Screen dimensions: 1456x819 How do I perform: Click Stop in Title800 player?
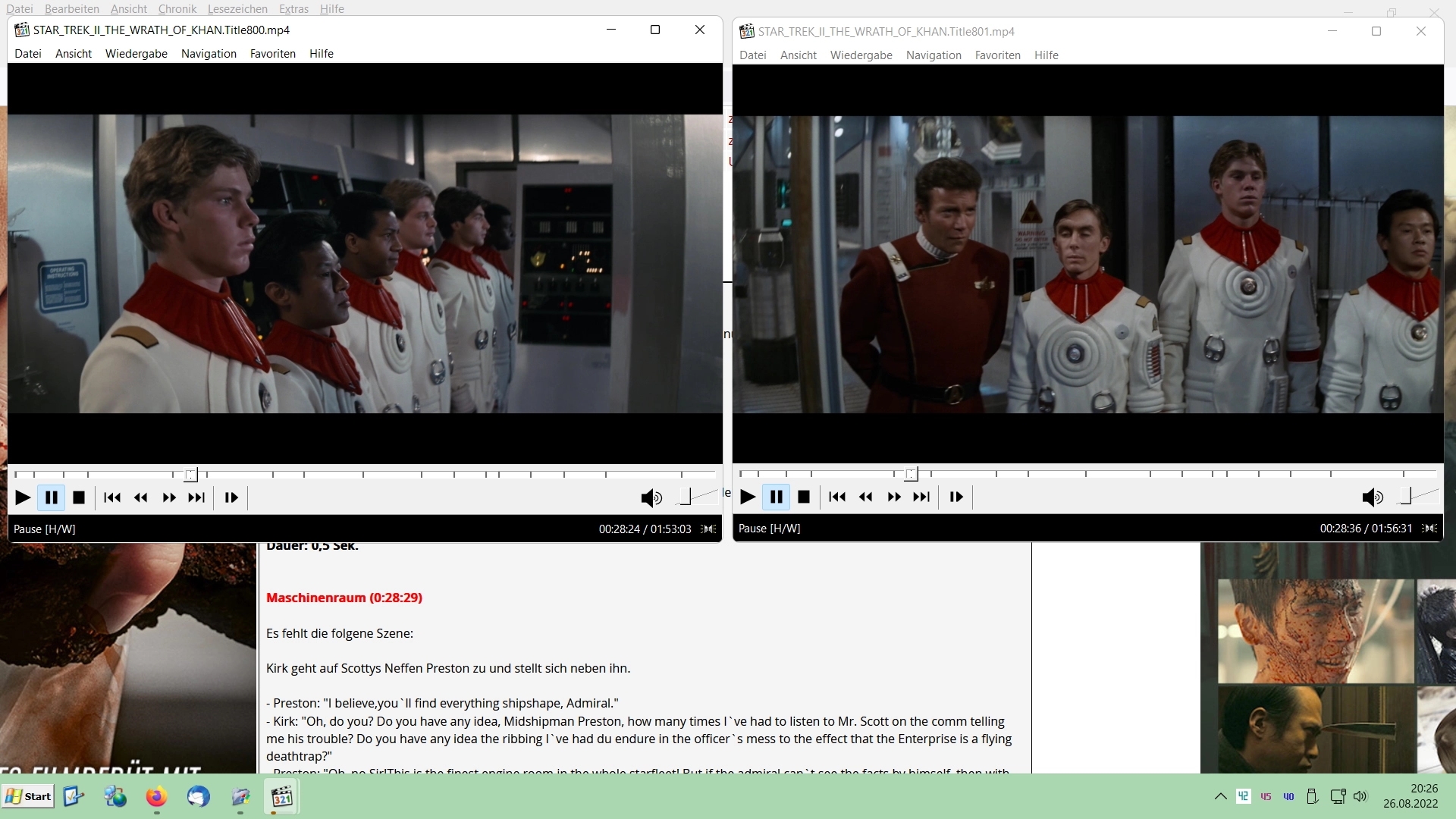tap(78, 498)
